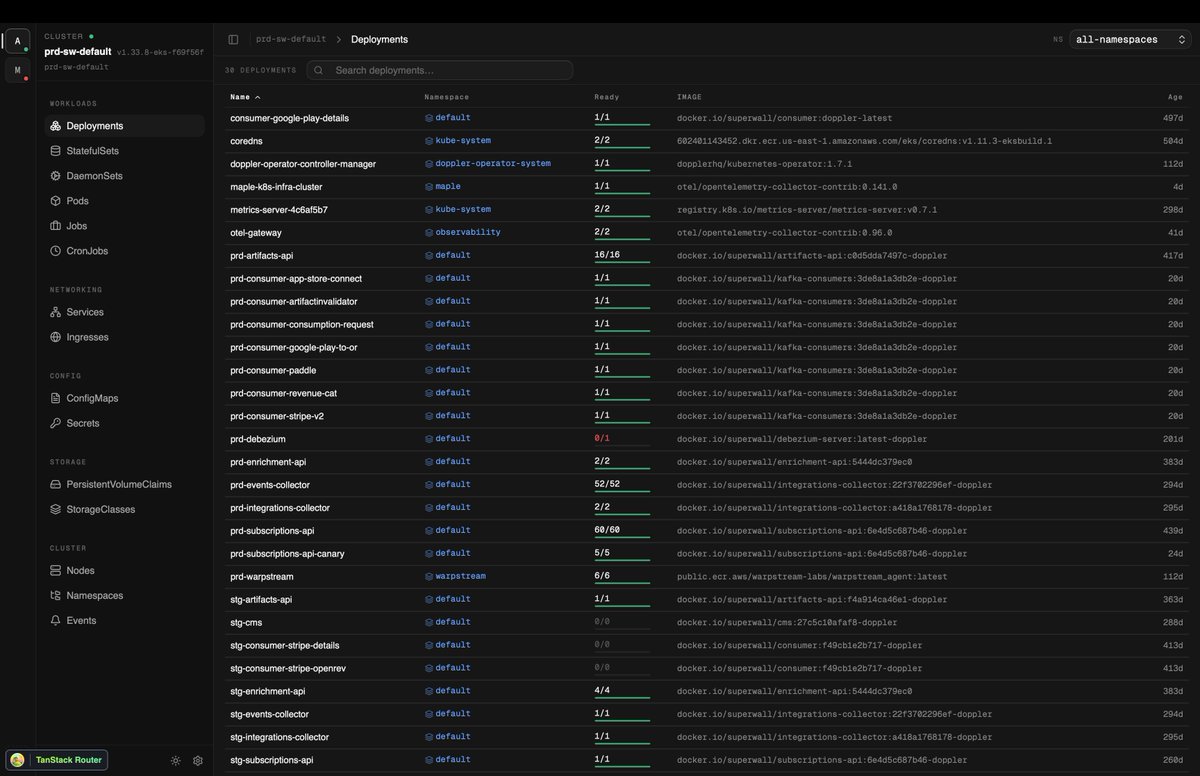The width and height of the screenshot is (1200, 776).
Task: Open the metrics-server-4c6af5b7 deployment
Action: (x=279, y=210)
